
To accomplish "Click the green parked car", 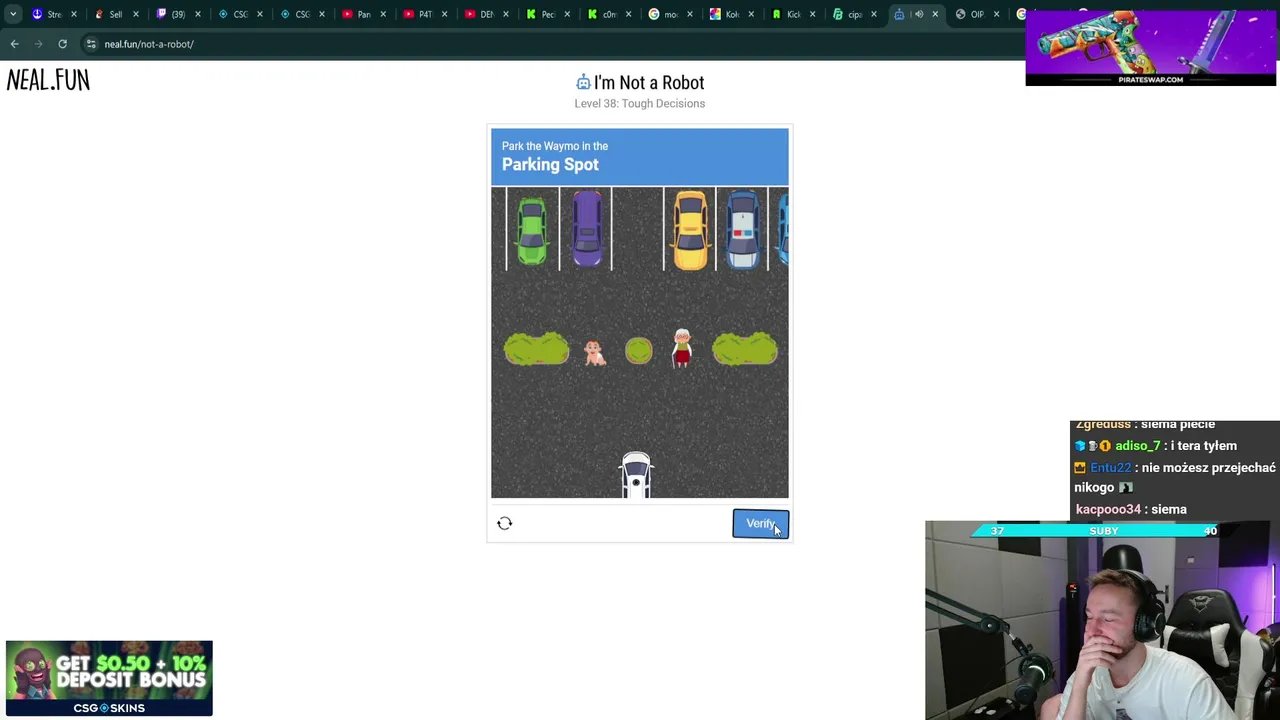I will pos(532,231).
